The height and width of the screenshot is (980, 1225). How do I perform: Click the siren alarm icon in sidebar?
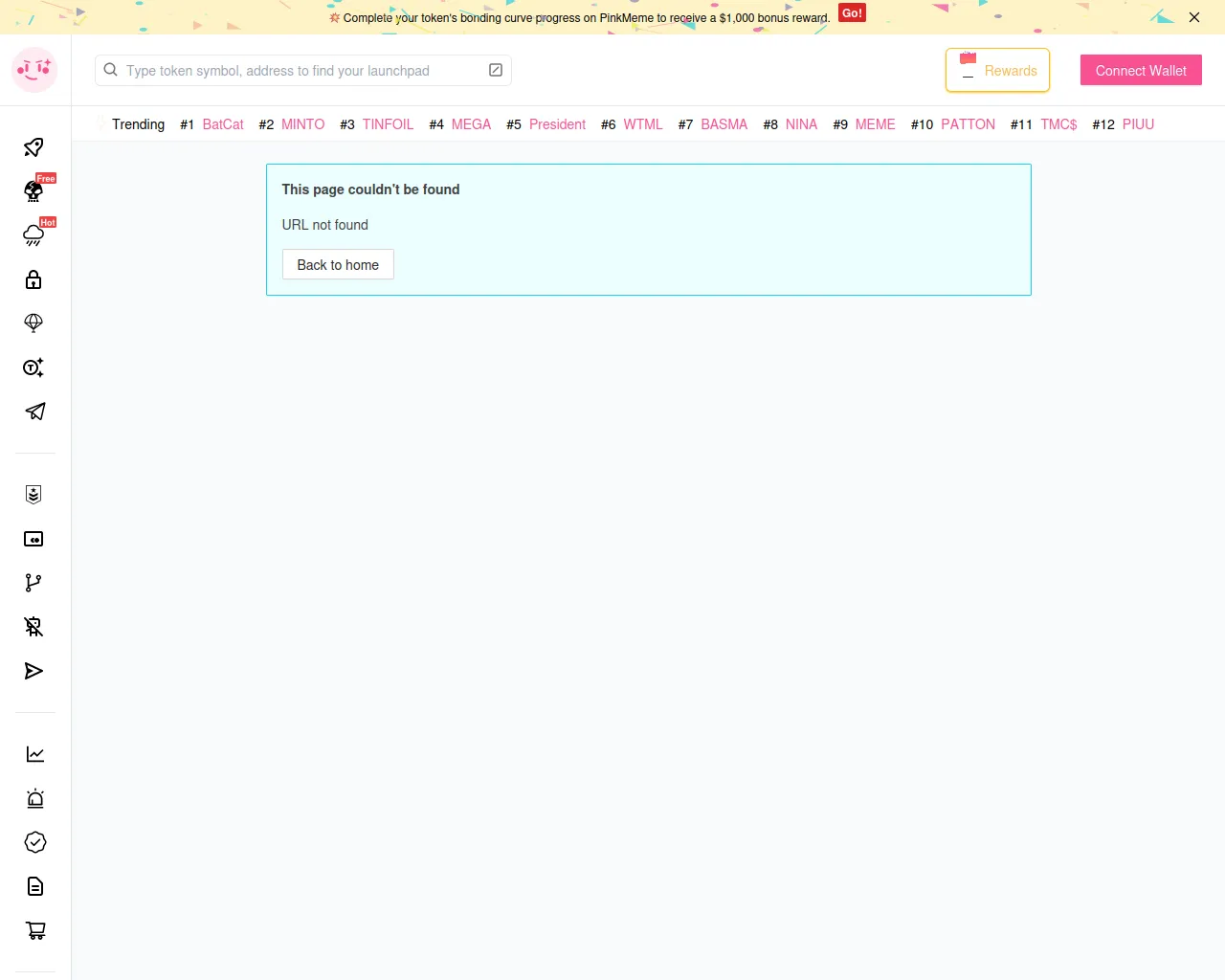pos(35,798)
